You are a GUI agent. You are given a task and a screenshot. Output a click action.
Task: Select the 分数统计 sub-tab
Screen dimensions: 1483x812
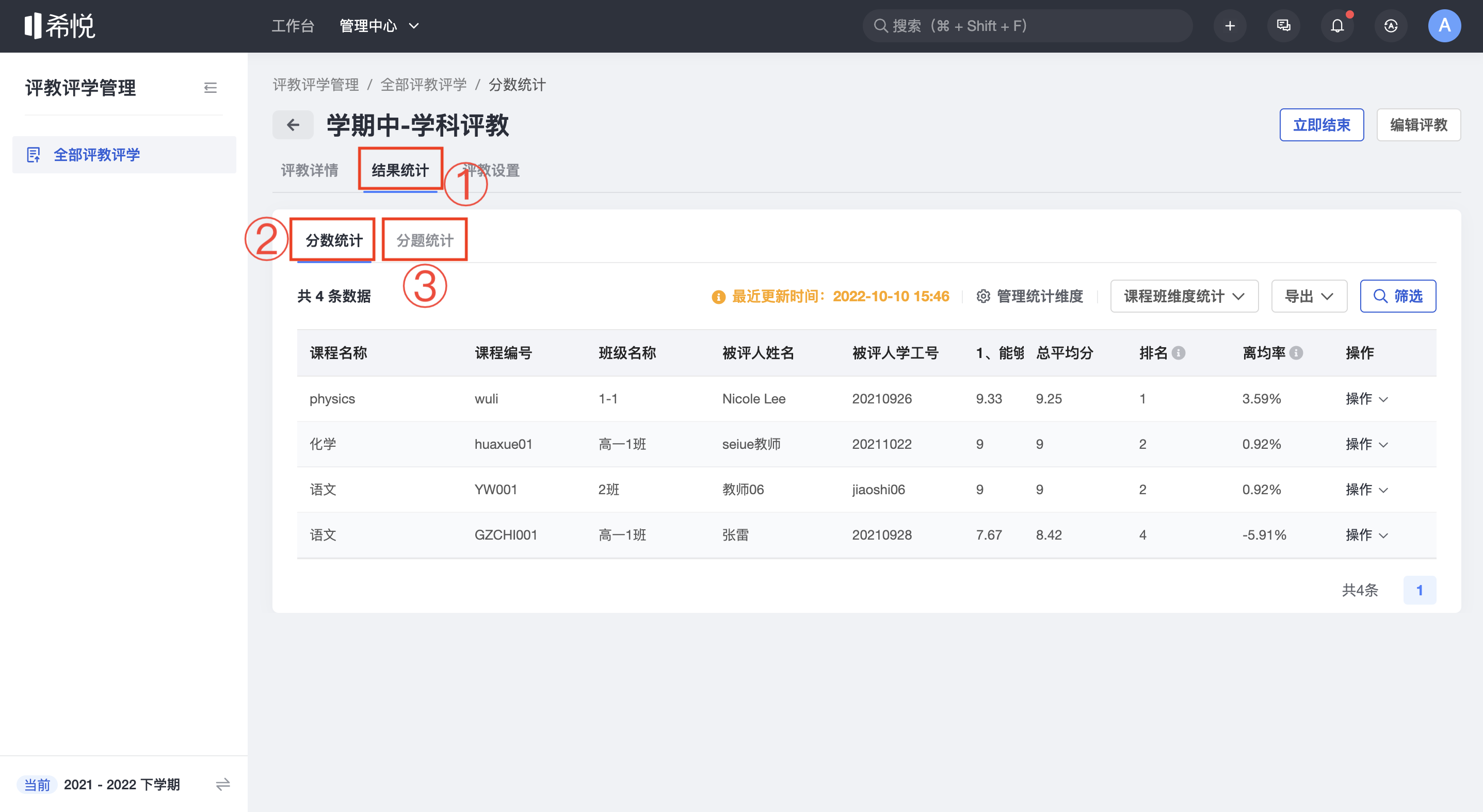tap(334, 240)
